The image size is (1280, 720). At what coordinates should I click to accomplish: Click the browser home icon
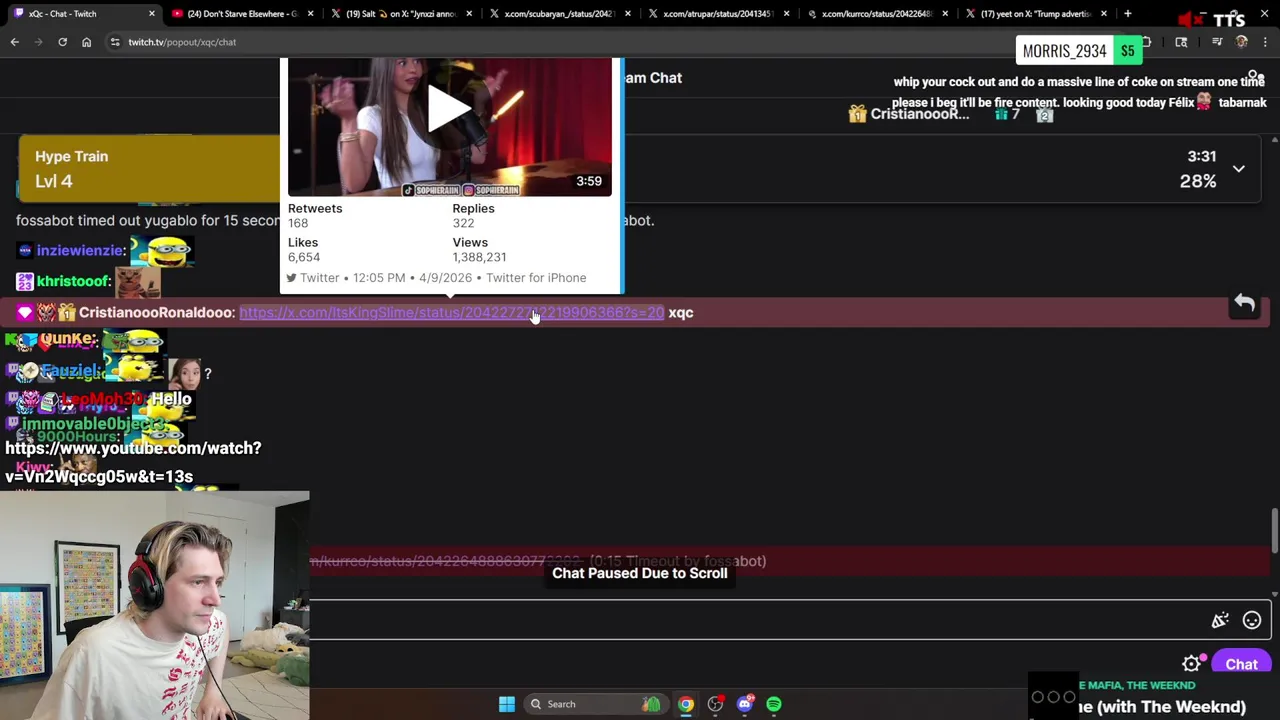[x=86, y=42]
